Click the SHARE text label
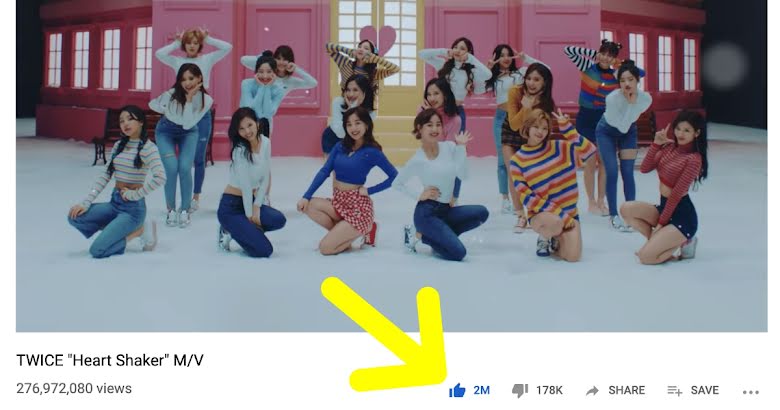The image size is (780, 410). (626, 391)
